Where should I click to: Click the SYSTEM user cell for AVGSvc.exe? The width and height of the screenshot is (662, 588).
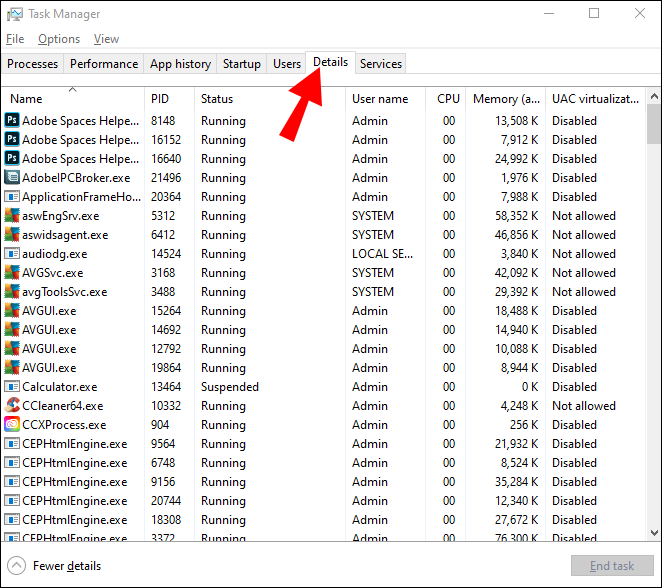[373, 273]
